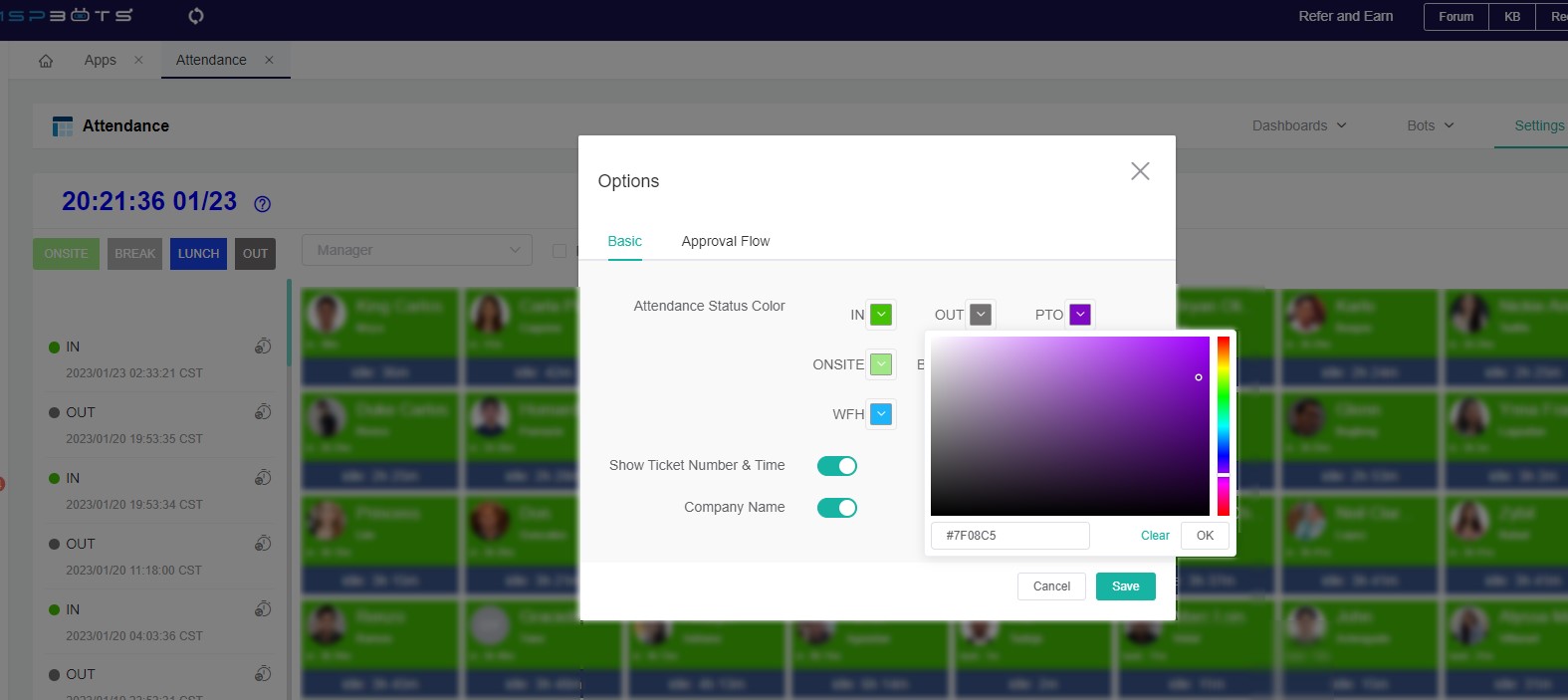Viewport: 1568px width, 700px height.
Task: Clear the selected color
Action: point(1155,536)
